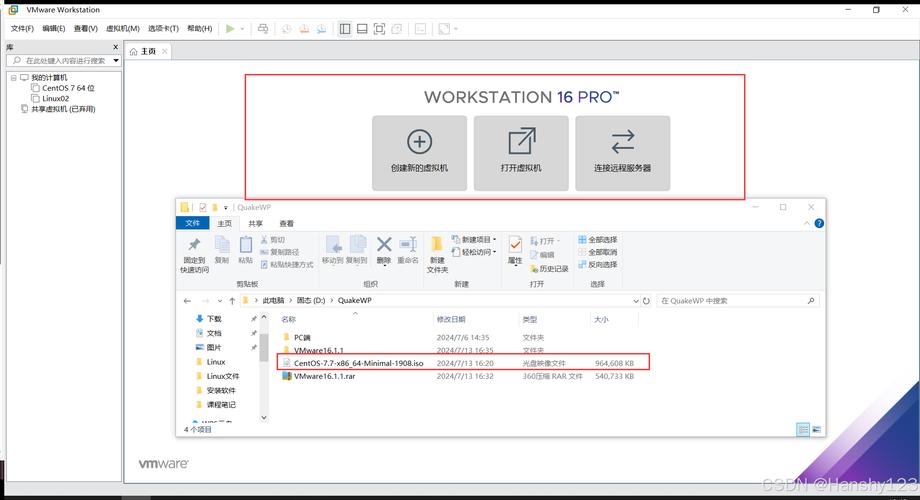920x500 pixels.
Task: Open the 轻松访问 dropdown
Action: pos(474,252)
